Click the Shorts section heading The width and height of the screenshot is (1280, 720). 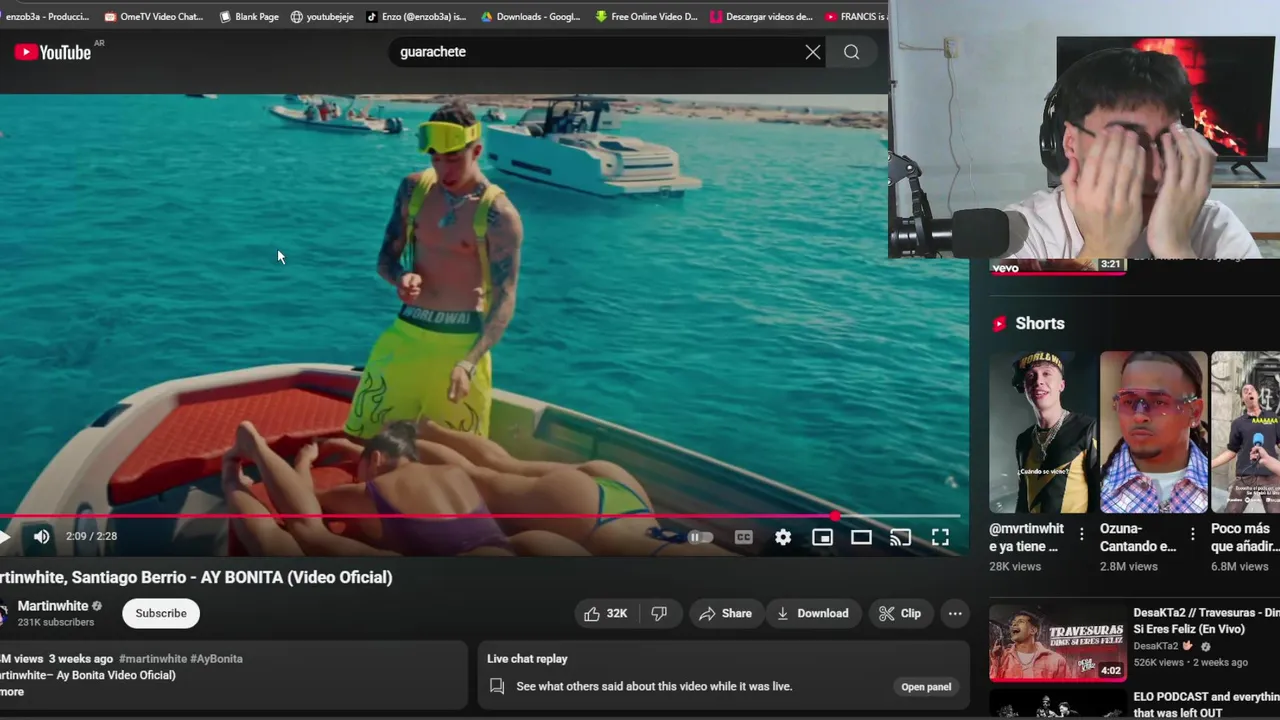coord(1040,323)
